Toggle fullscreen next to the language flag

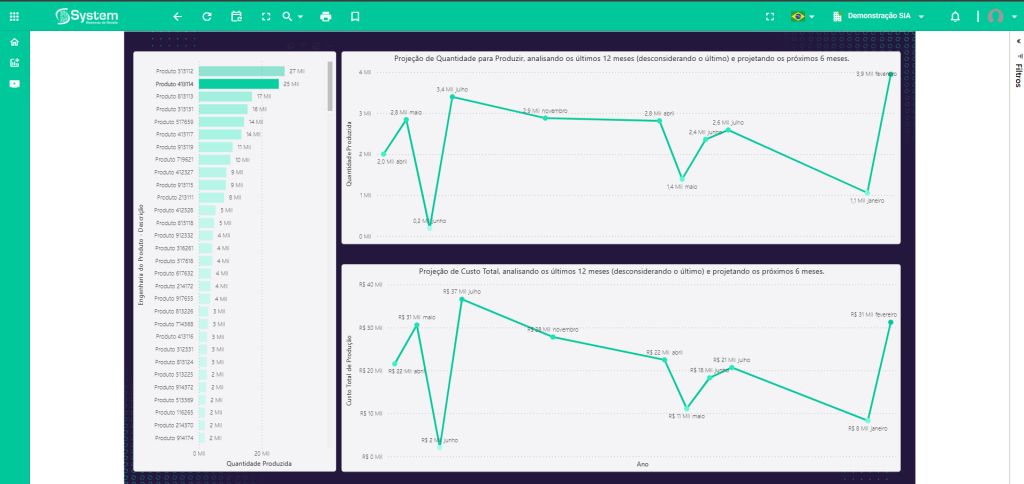[x=769, y=16]
